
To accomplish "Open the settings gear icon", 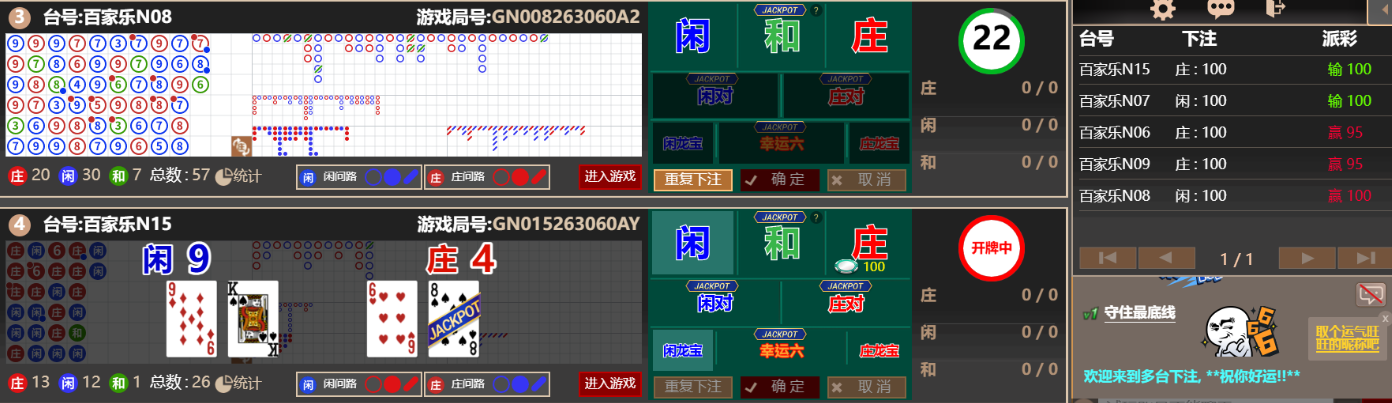I will tap(1162, 9).
